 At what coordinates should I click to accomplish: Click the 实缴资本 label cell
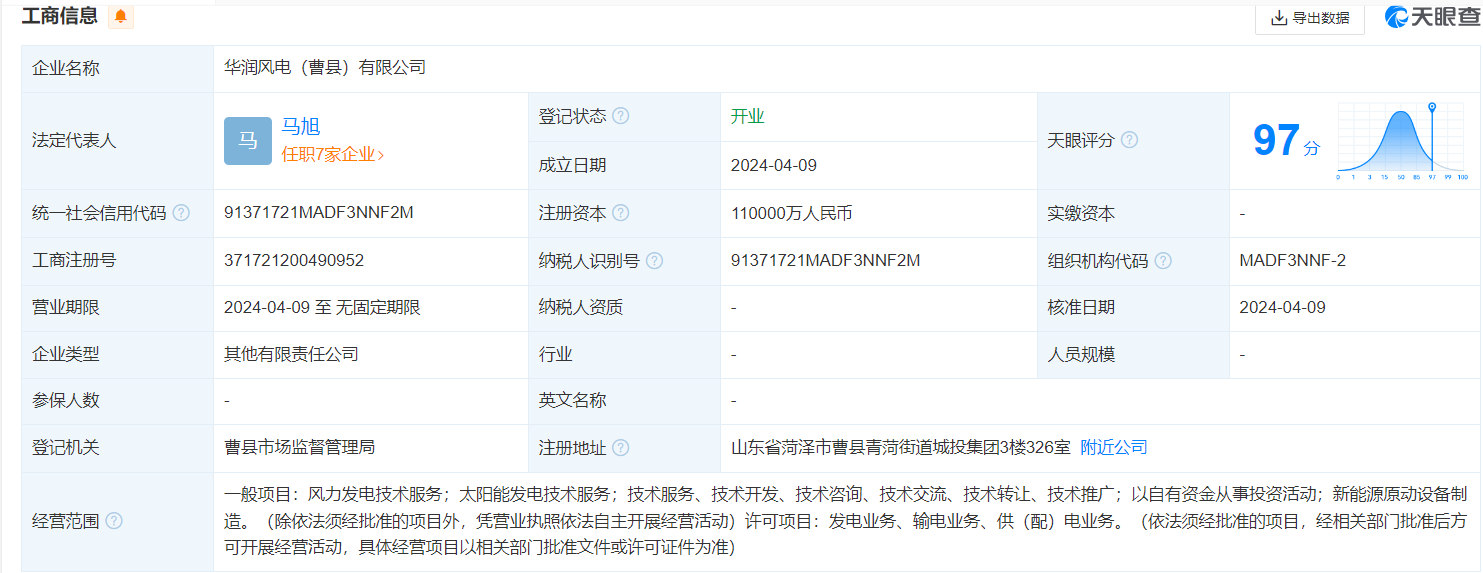coord(1134,213)
